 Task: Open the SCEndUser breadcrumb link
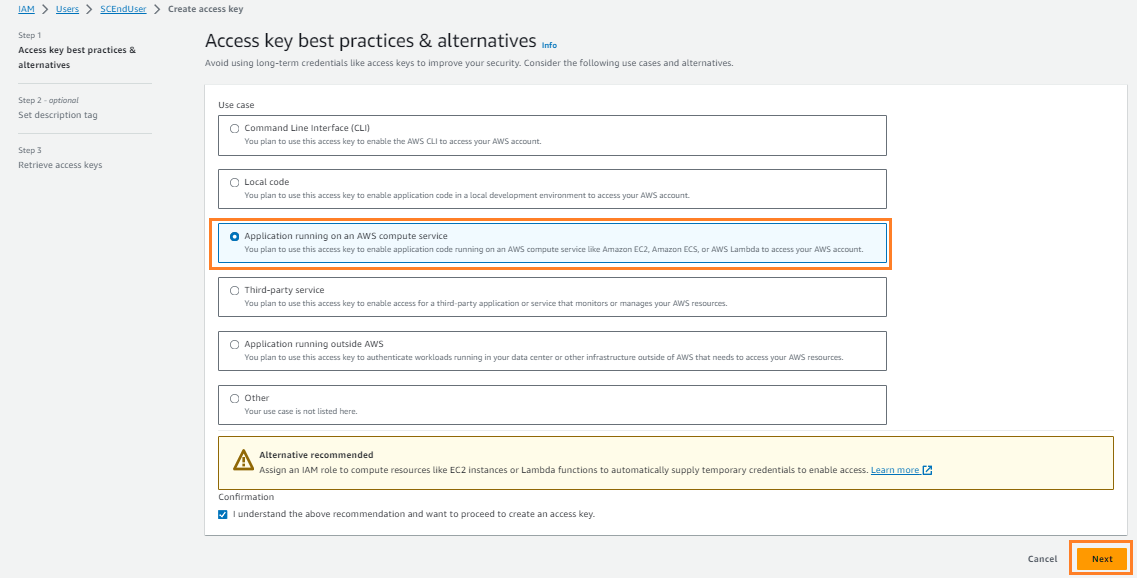click(x=122, y=9)
